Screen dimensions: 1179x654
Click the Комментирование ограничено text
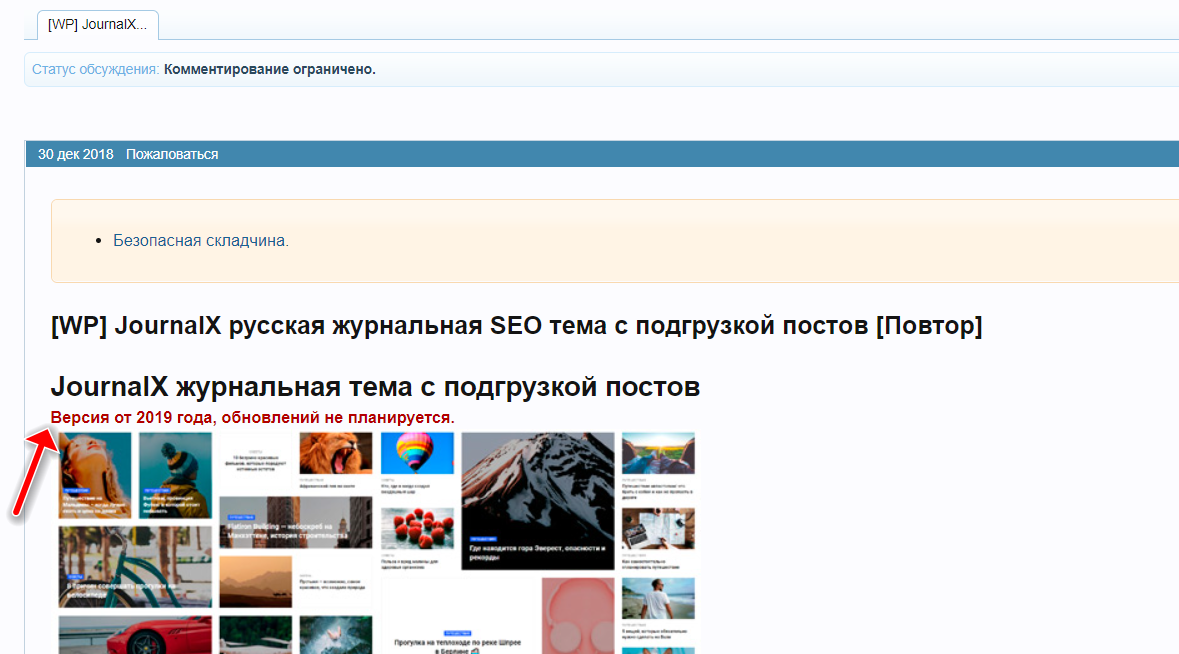coord(270,69)
